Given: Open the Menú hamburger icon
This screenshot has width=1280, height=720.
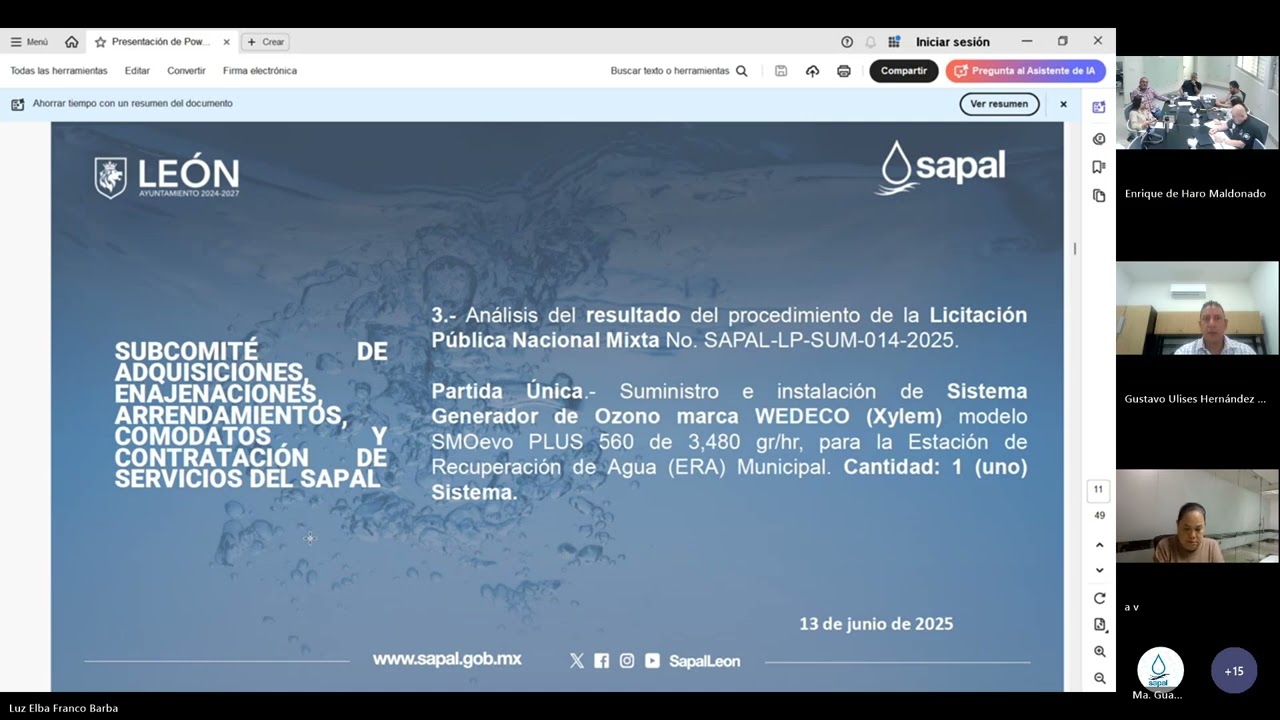Looking at the screenshot, I should pos(16,42).
